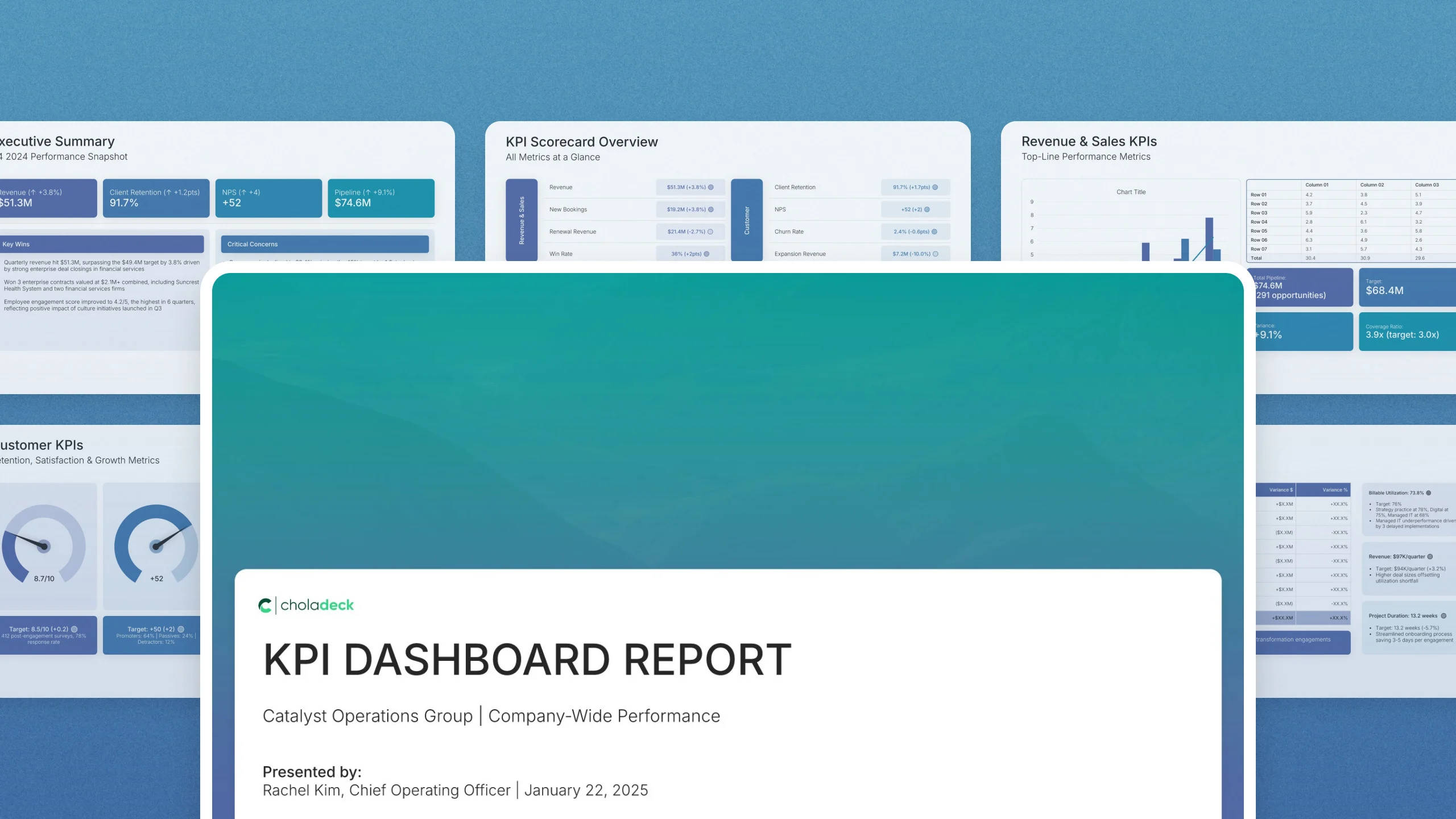
Task: Click the dot next to Billable Utilization: 73.8%
Action: (x=1428, y=493)
